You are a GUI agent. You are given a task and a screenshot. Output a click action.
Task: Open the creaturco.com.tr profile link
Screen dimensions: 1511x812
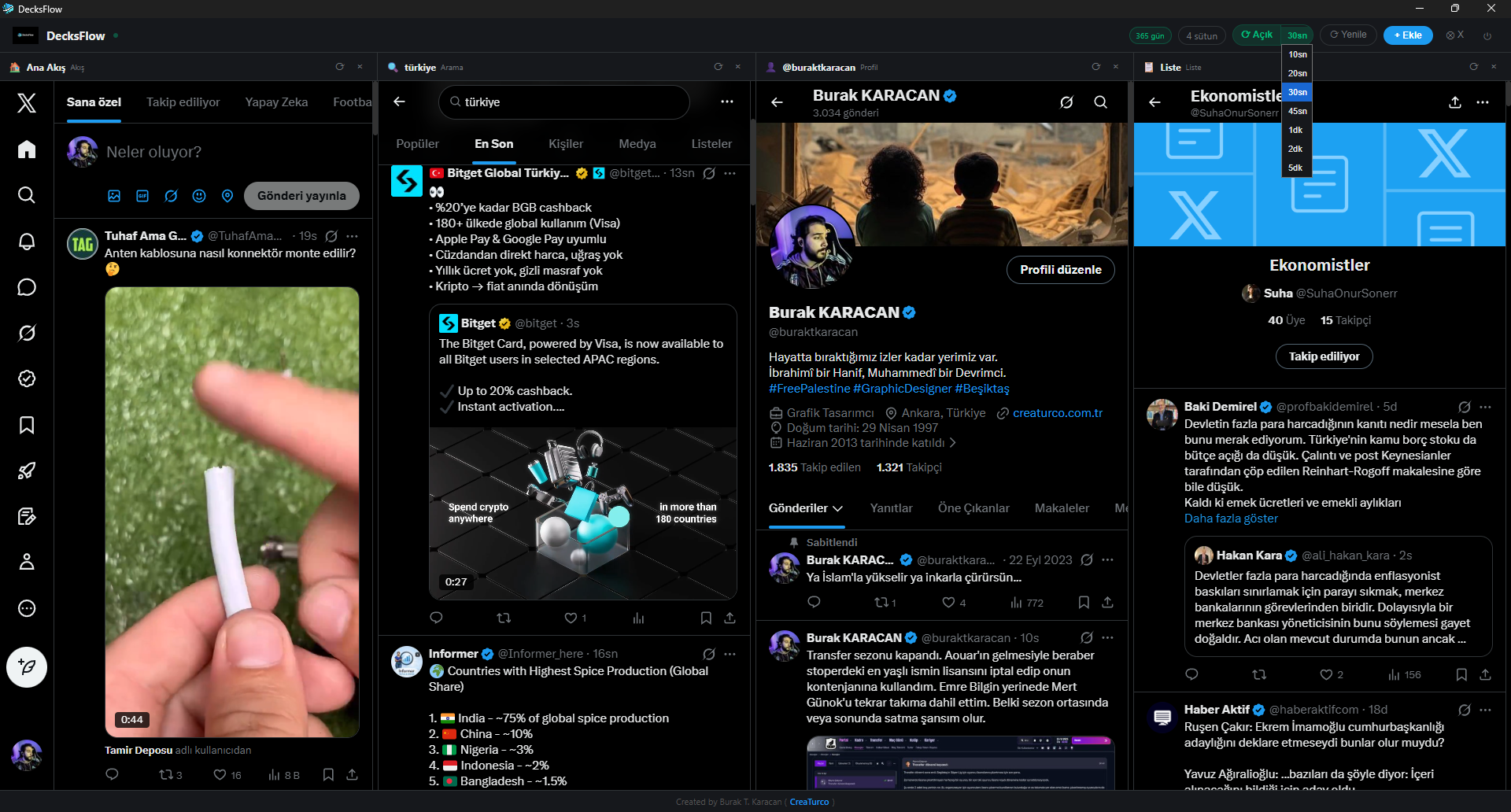(1057, 413)
